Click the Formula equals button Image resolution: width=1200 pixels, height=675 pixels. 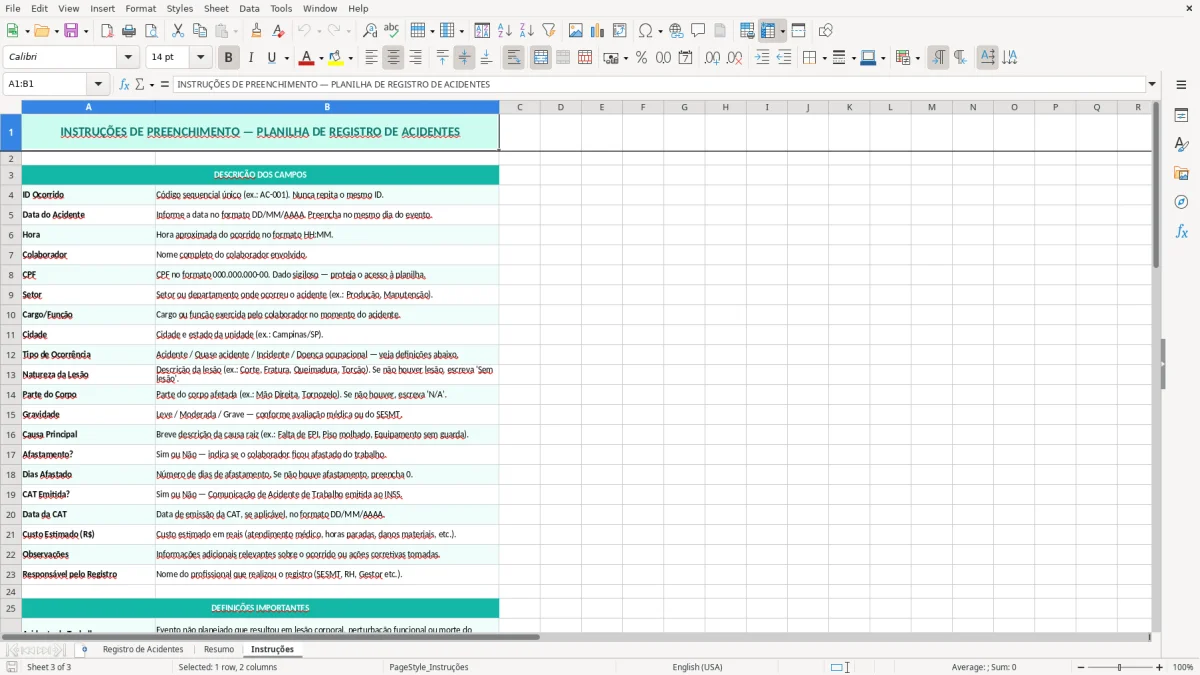tap(165, 84)
